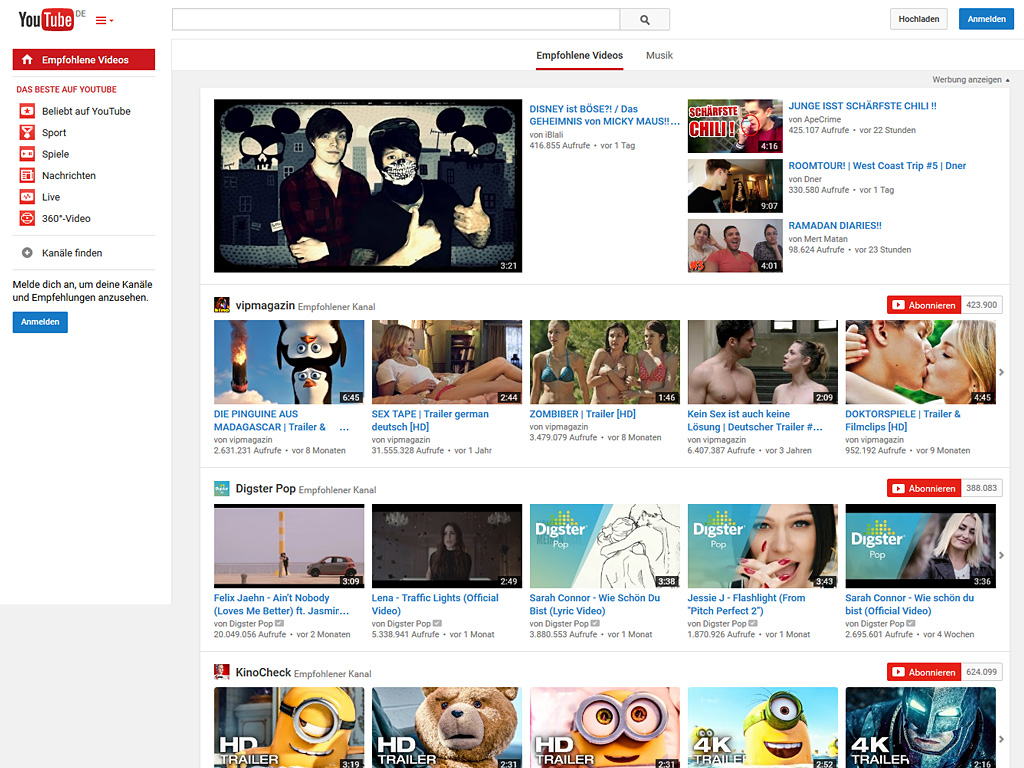Click the YouTube logo
Viewport: 1024px width, 768px height.
46,20
